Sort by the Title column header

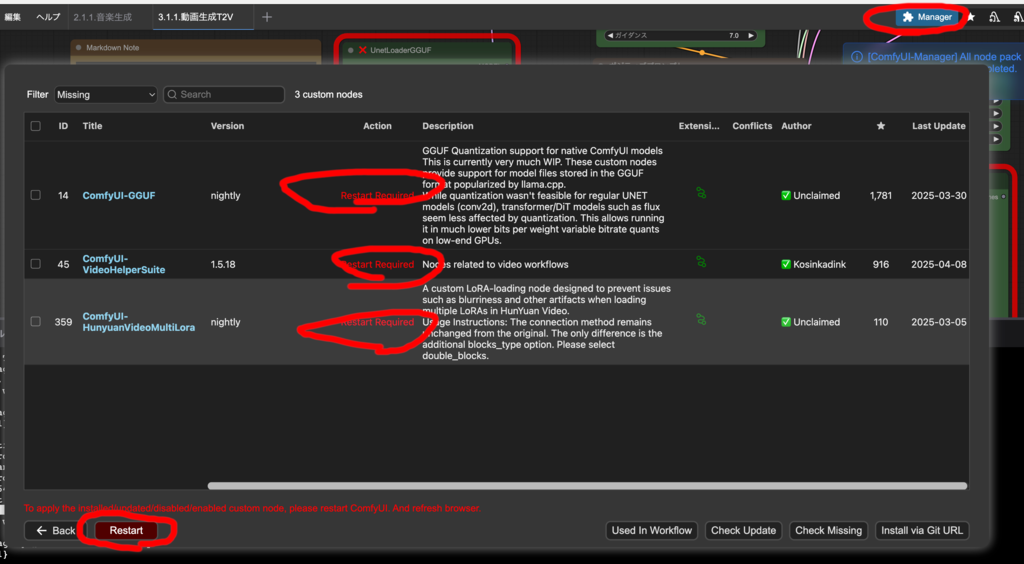[92, 126]
